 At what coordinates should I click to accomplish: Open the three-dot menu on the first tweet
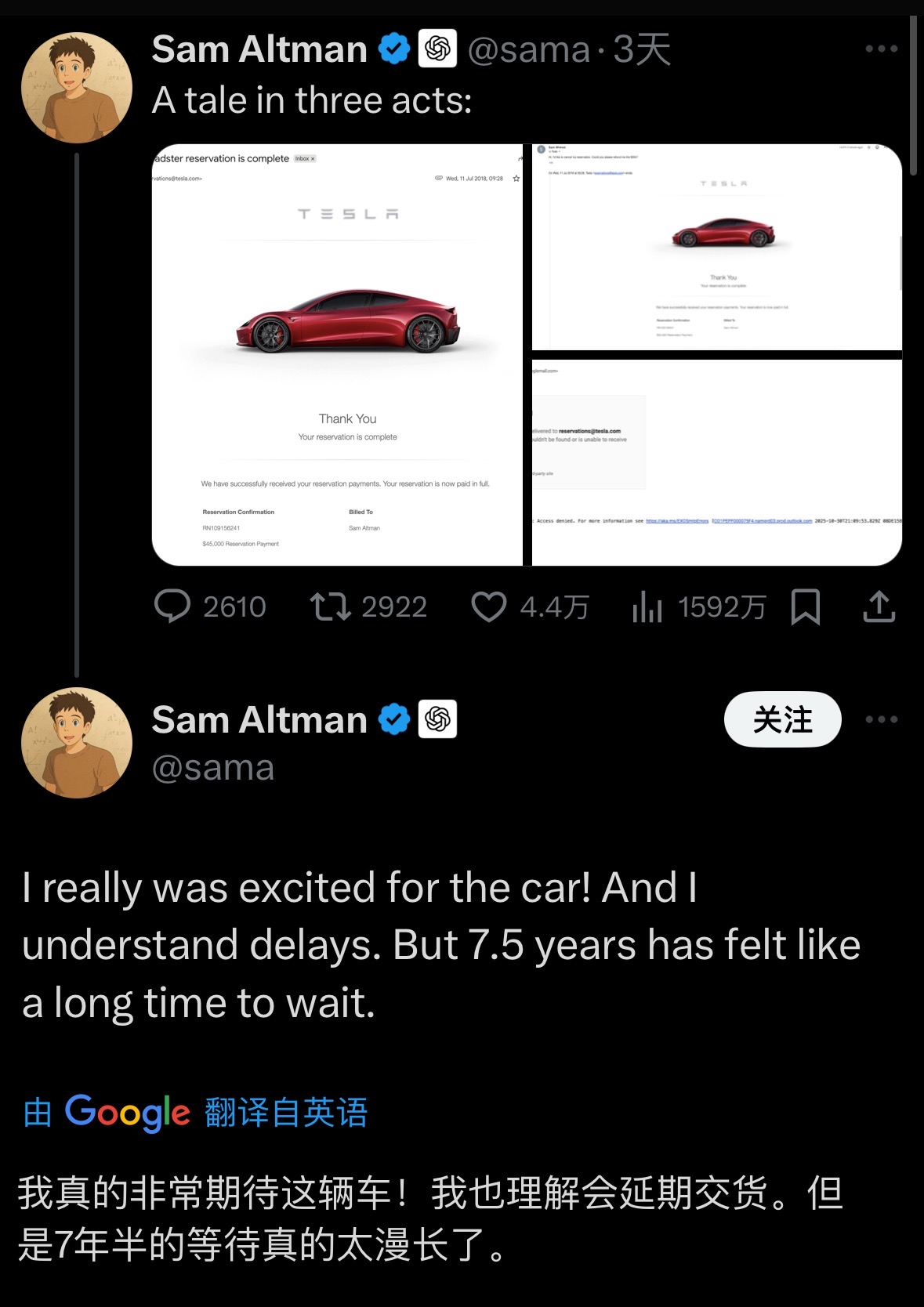pyautogui.click(x=881, y=49)
